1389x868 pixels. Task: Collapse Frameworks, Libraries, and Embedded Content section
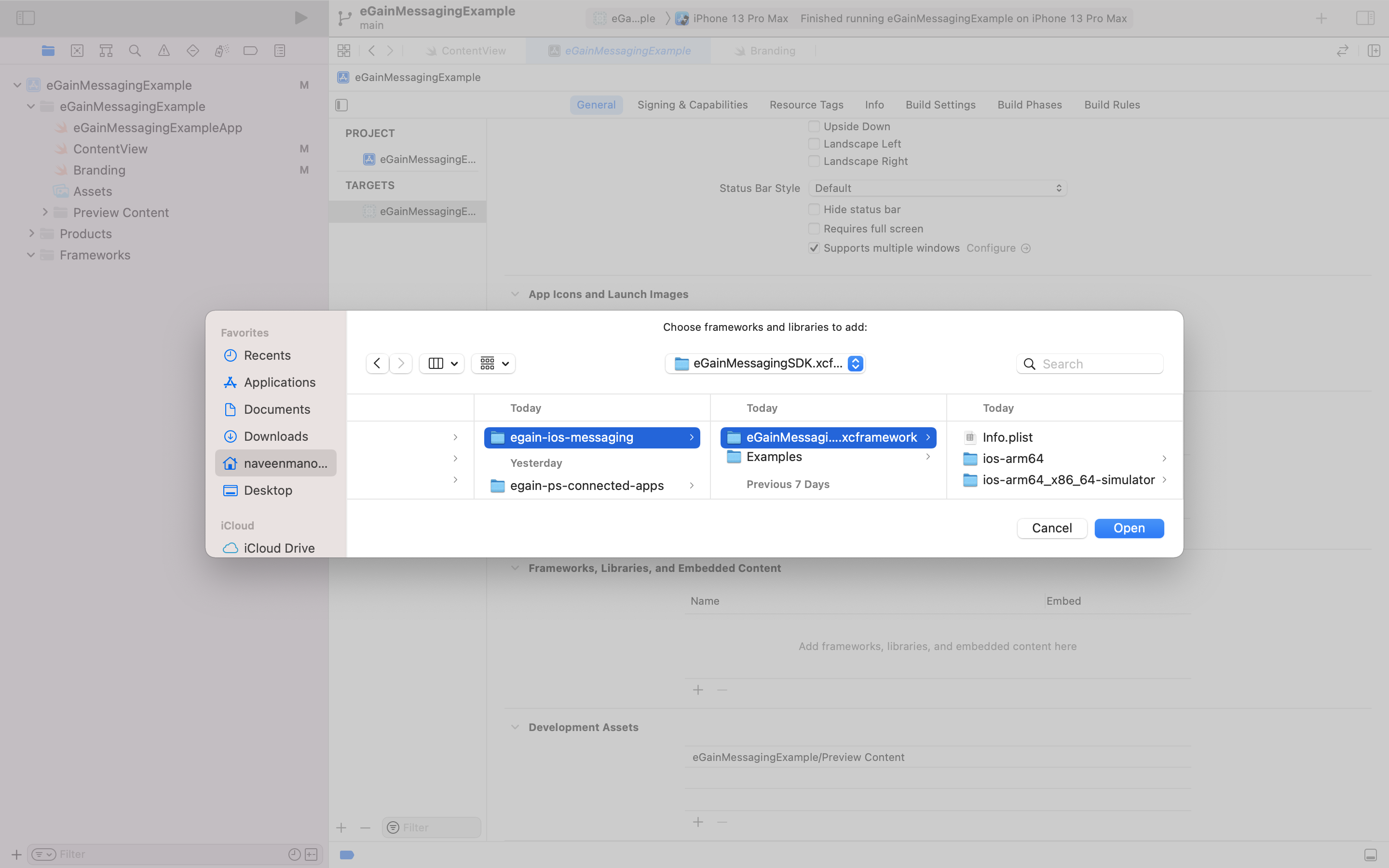[515, 569]
